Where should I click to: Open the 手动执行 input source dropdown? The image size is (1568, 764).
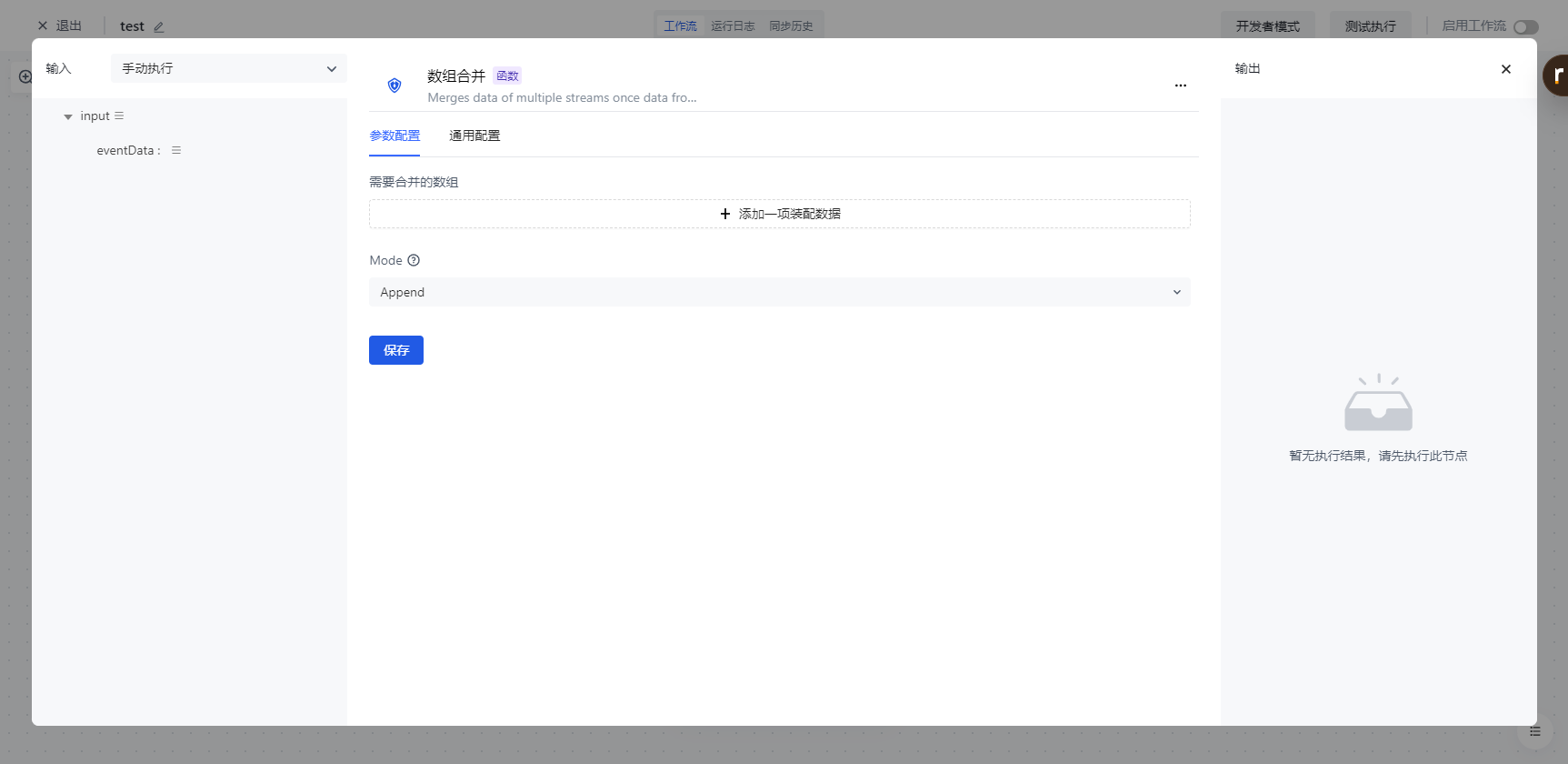[x=228, y=68]
